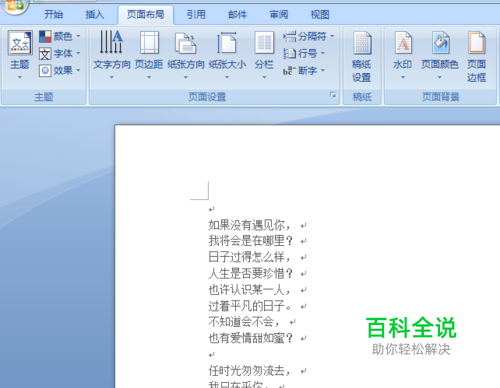The width and height of the screenshot is (500, 388).
Task: Click the 文字方向 text direction icon
Action: pyautogui.click(x=111, y=42)
